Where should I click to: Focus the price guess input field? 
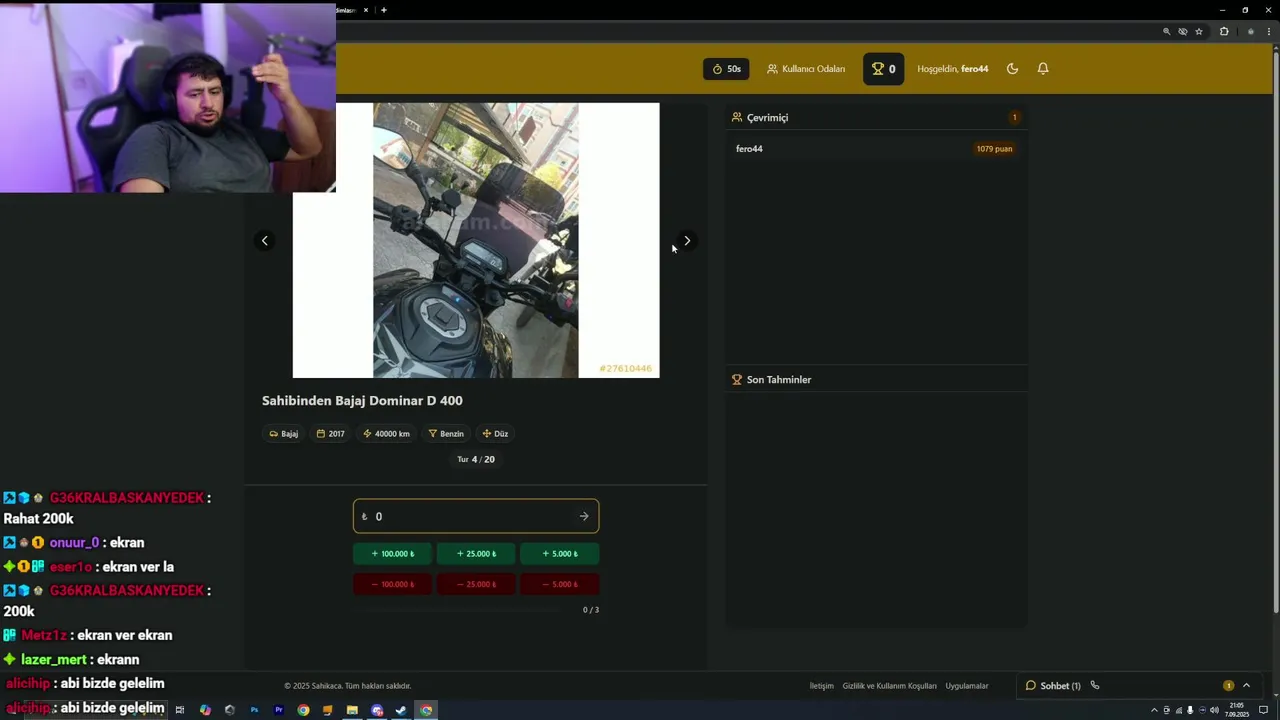click(x=476, y=516)
